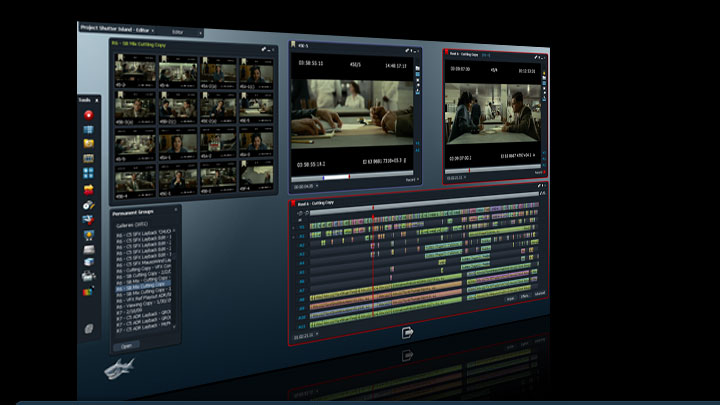Open the disc and pencil tool
Viewport: 720px width, 405px height.
click(89, 205)
